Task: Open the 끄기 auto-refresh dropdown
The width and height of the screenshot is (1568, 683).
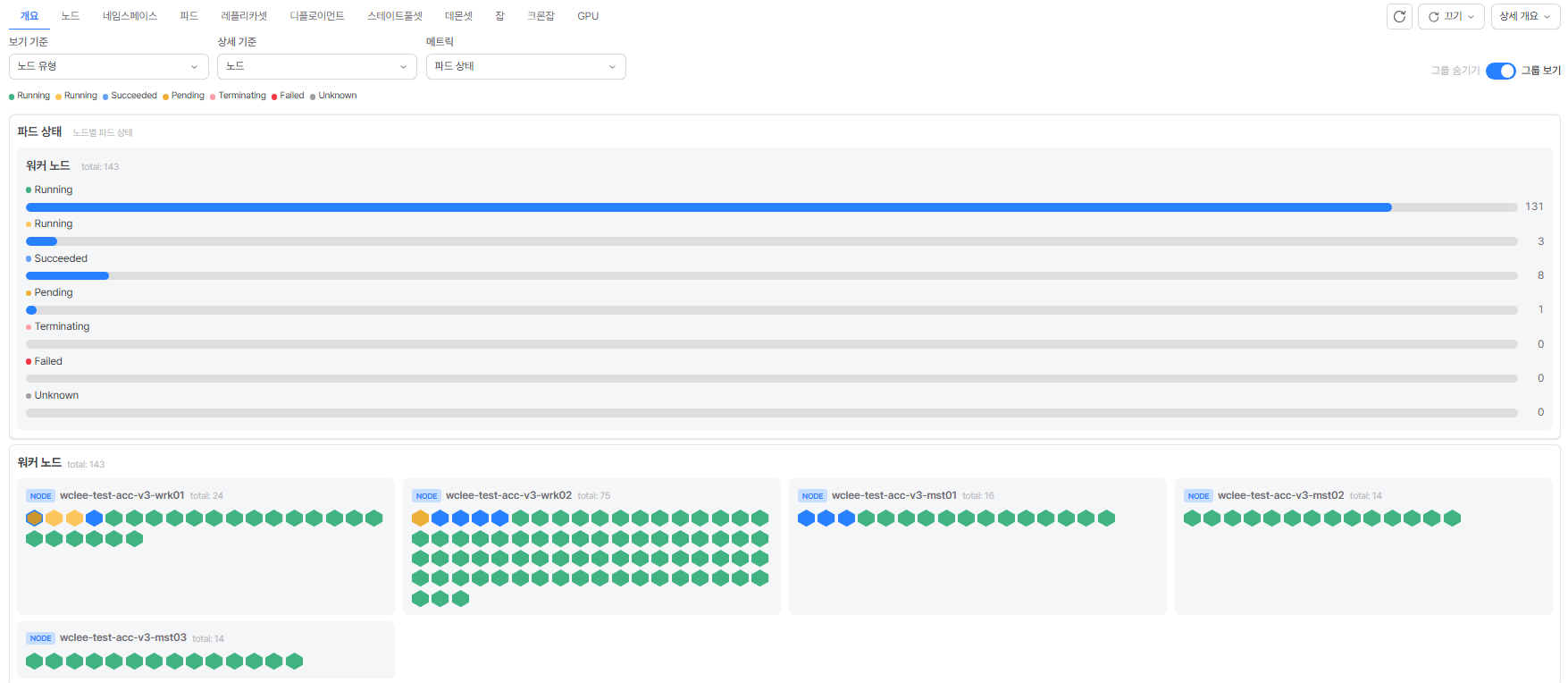Action: (x=1451, y=16)
